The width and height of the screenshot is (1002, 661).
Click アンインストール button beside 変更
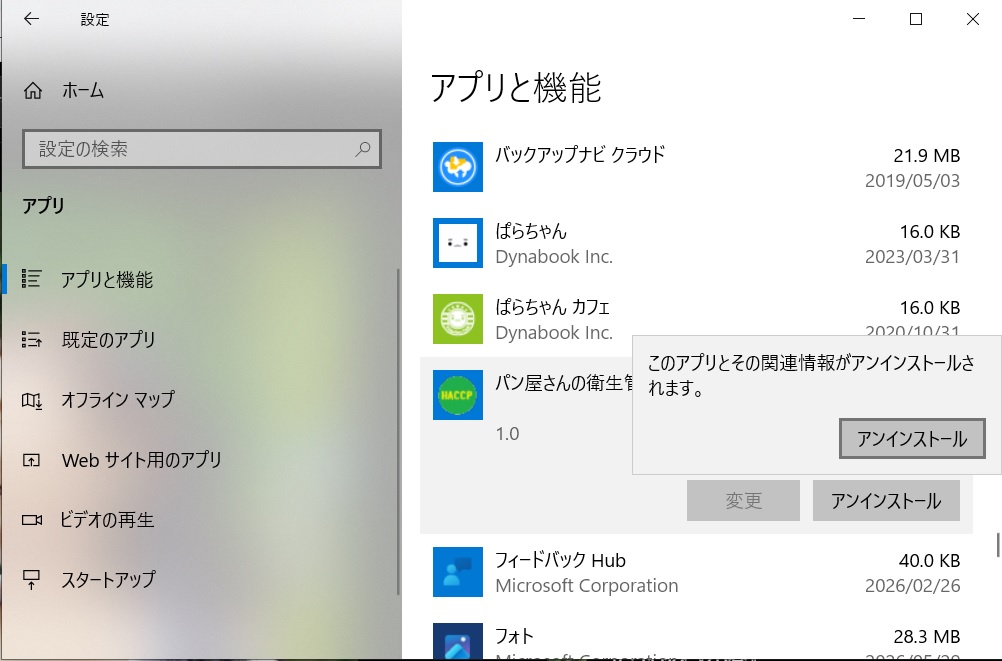[x=886, y=501]
